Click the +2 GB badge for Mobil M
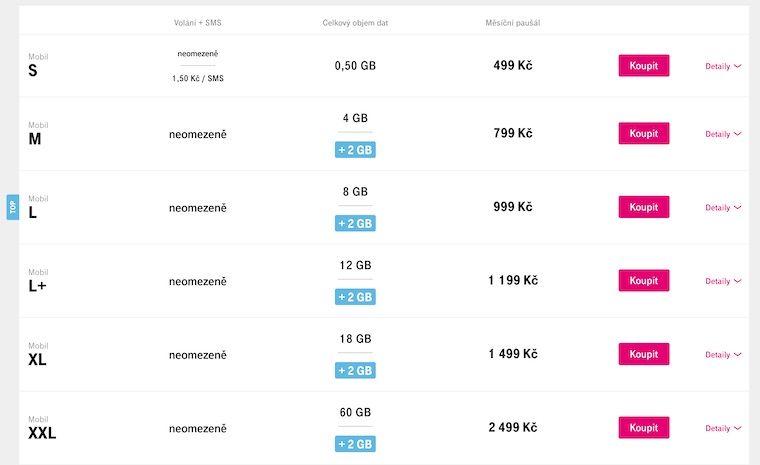 [x=355, y=150]
